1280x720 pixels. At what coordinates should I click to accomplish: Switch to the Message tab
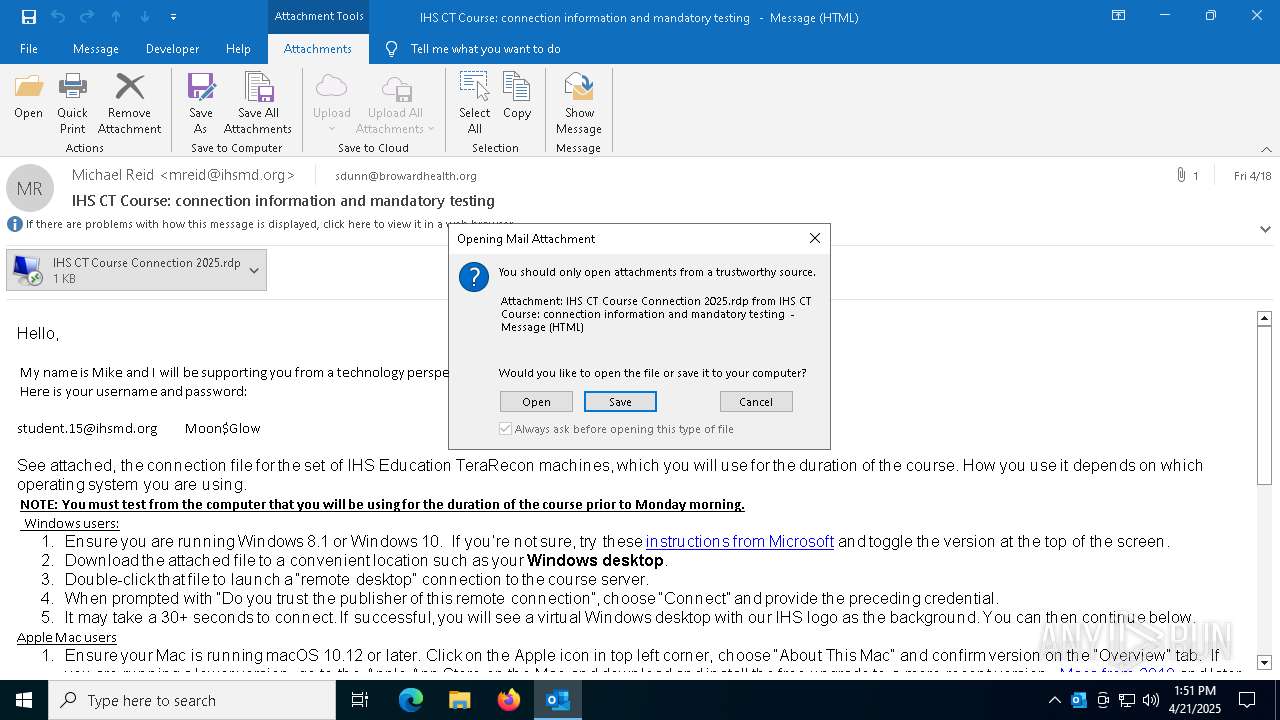pyautogui.click(x=96, y=49)
